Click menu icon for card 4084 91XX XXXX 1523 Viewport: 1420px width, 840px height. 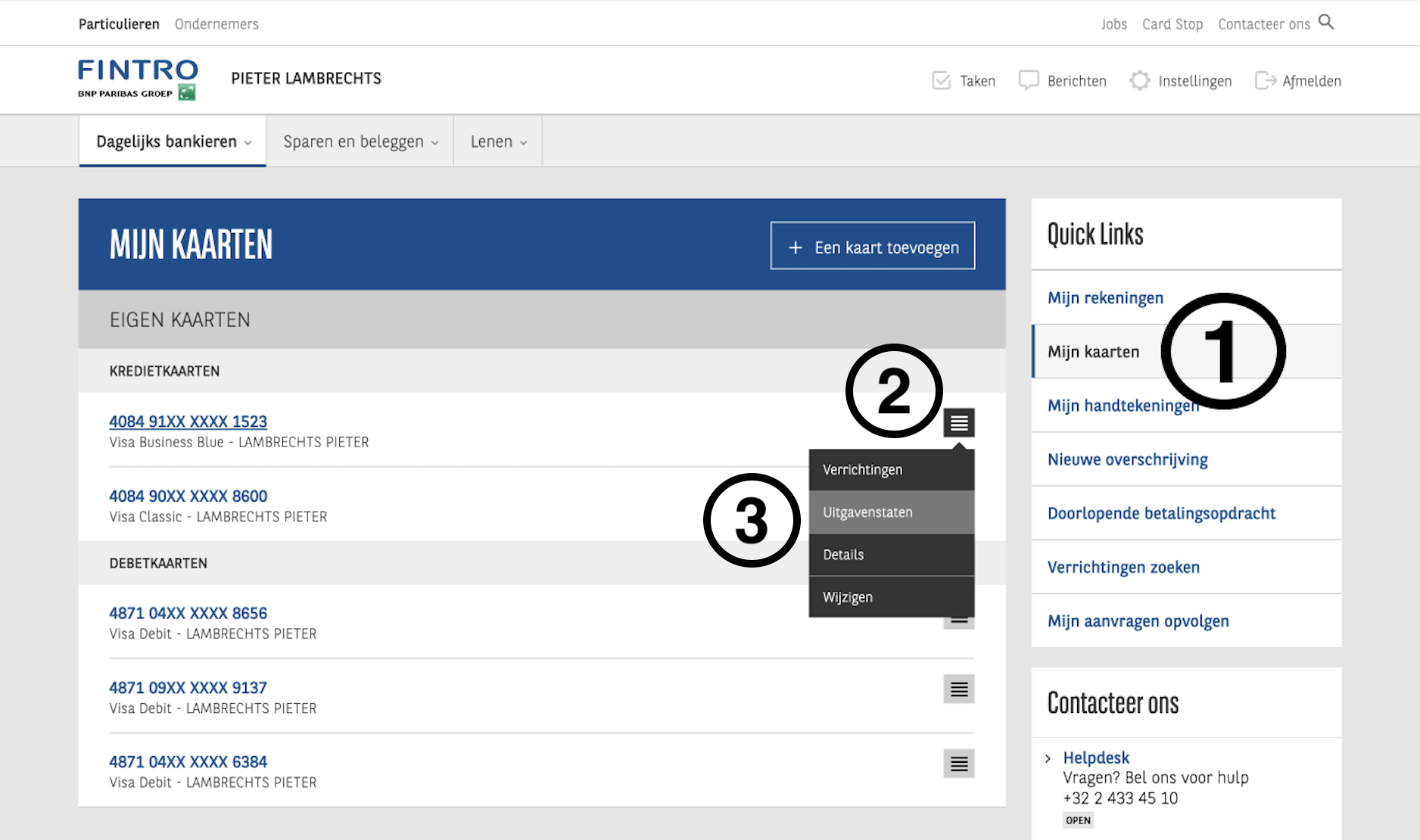959,423
